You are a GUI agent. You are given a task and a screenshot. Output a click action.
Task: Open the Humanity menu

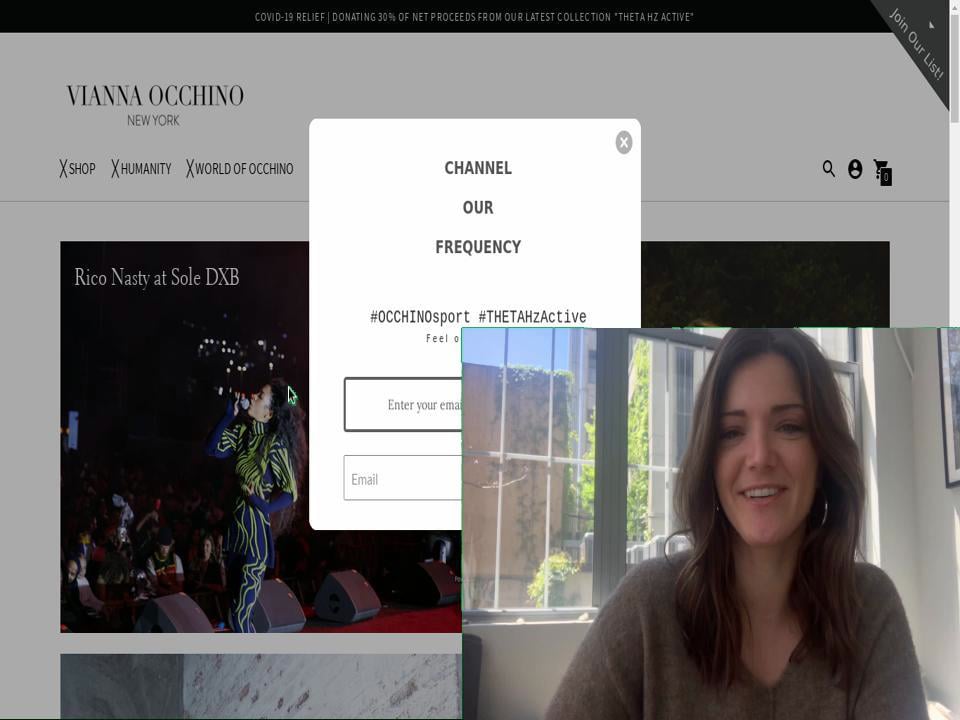click(141, 168)
